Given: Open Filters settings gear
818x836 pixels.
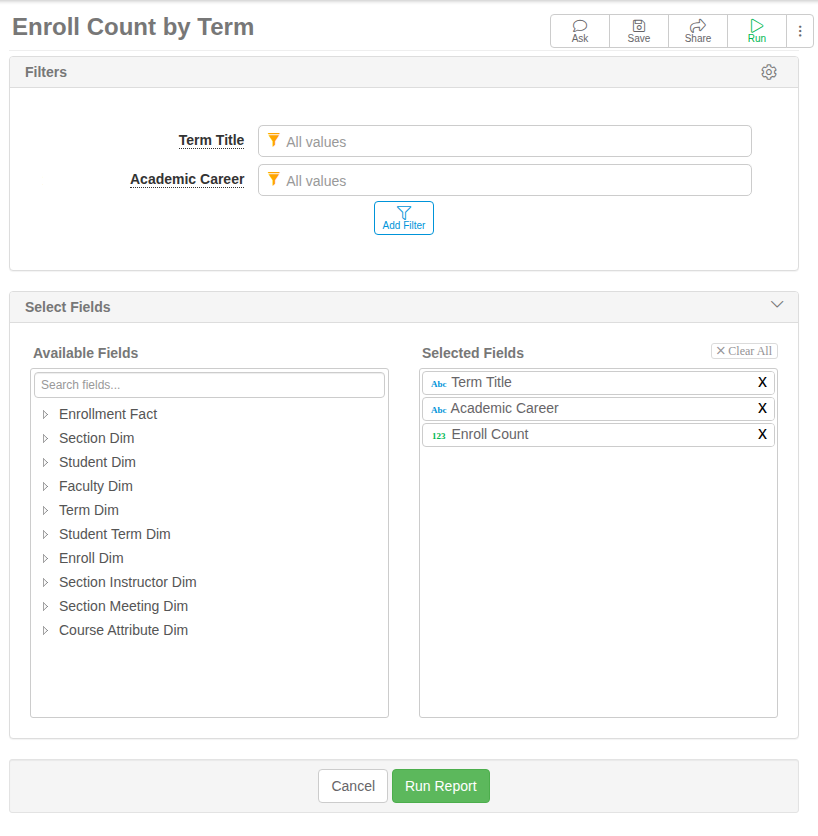Looking at the screenshot, I should click(x=768, y=72).
